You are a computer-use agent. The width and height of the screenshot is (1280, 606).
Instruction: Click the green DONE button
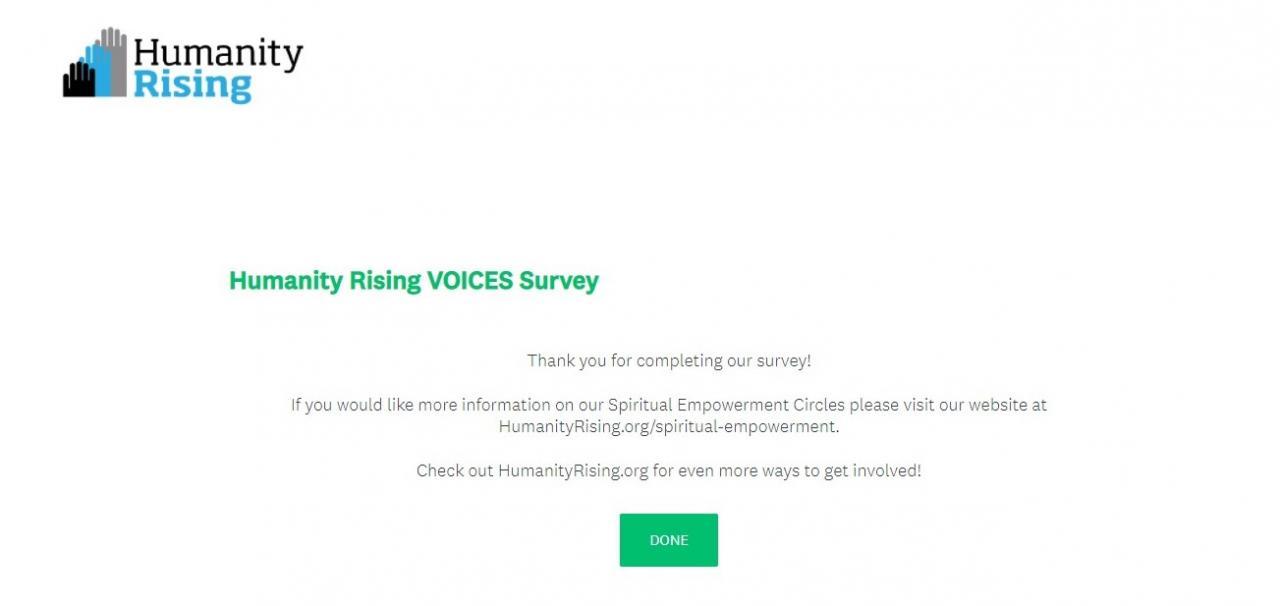[668, 540]
